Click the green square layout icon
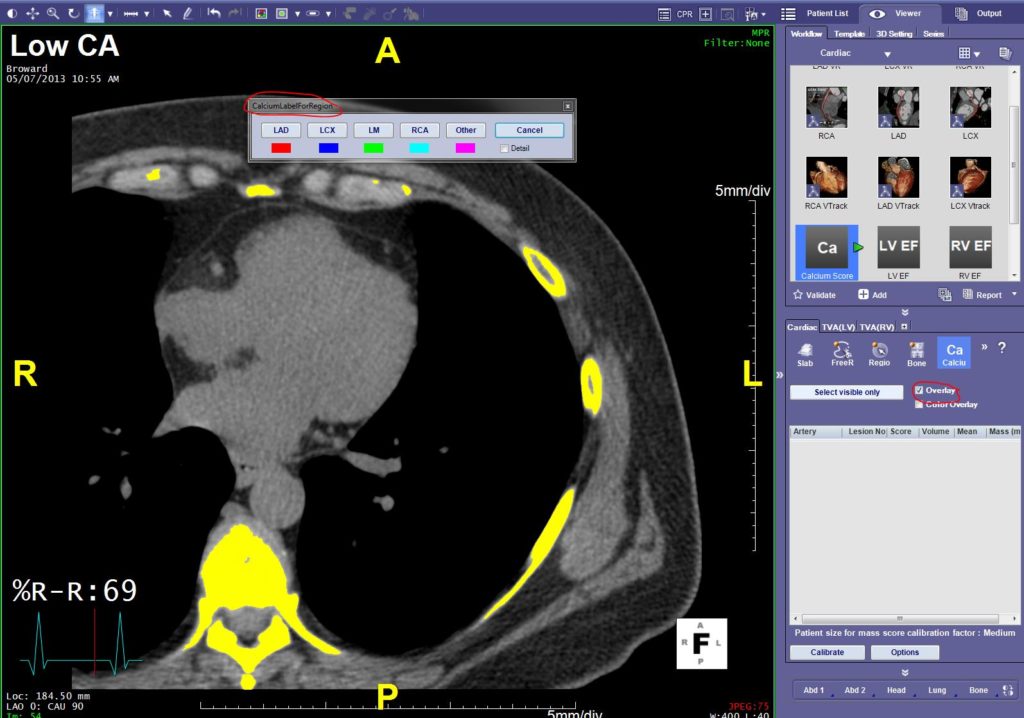This screenshot has height=718, width=1024. [x=282, y=13]
